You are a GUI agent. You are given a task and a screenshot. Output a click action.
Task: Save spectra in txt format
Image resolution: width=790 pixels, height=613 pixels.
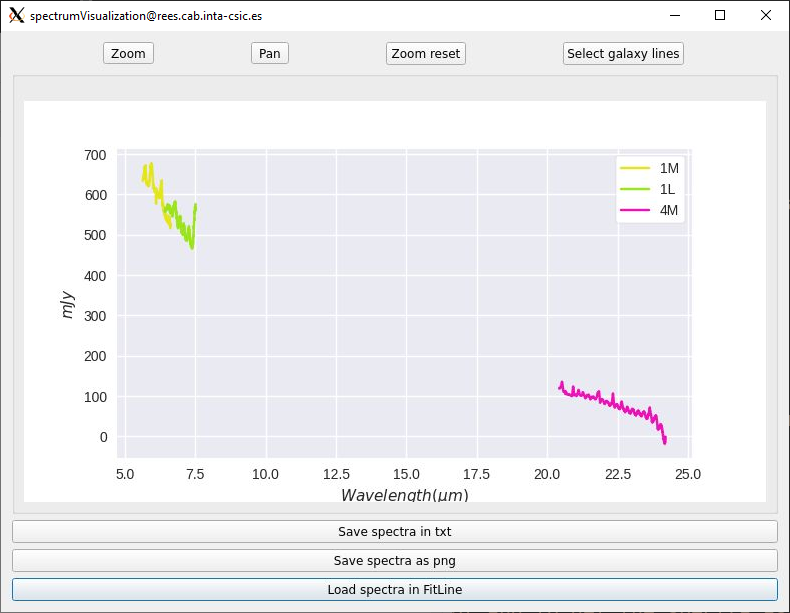click(395, 531)
